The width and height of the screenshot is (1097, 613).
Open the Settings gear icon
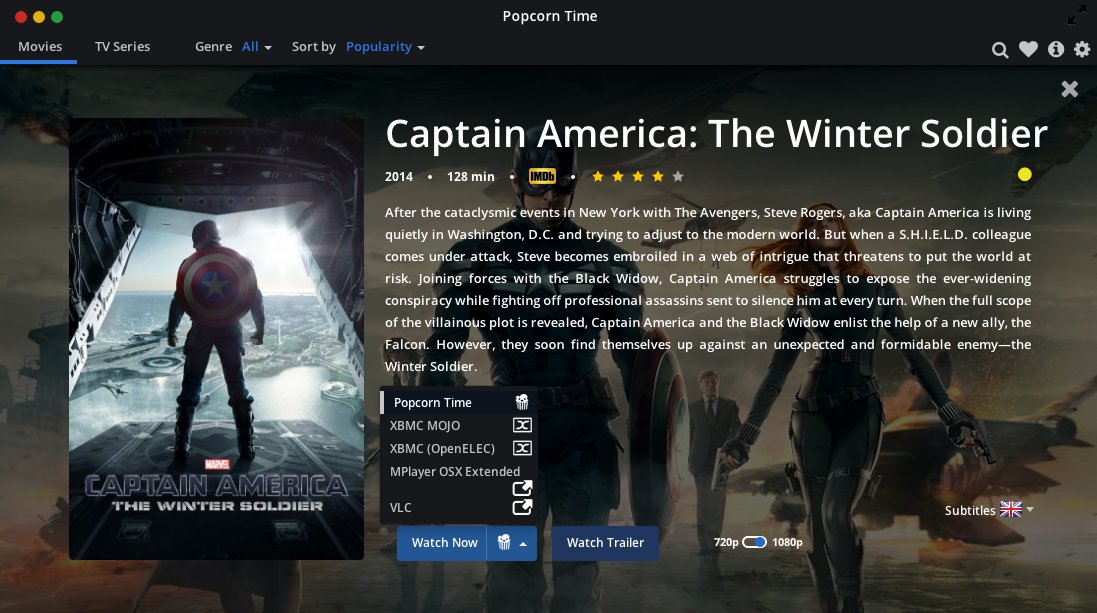[x=1082, y=49]
